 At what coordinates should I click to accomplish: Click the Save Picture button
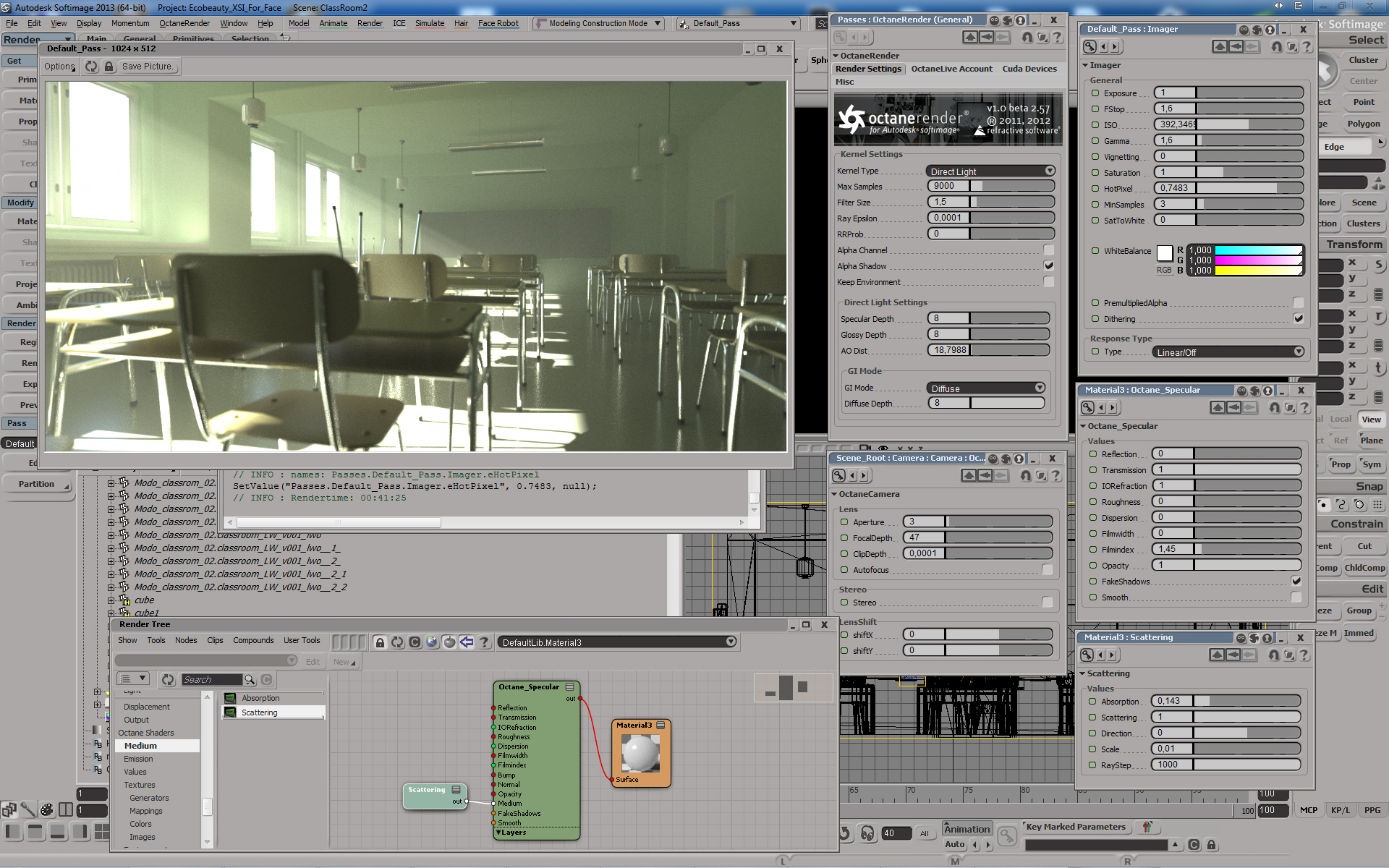point(148,67)
